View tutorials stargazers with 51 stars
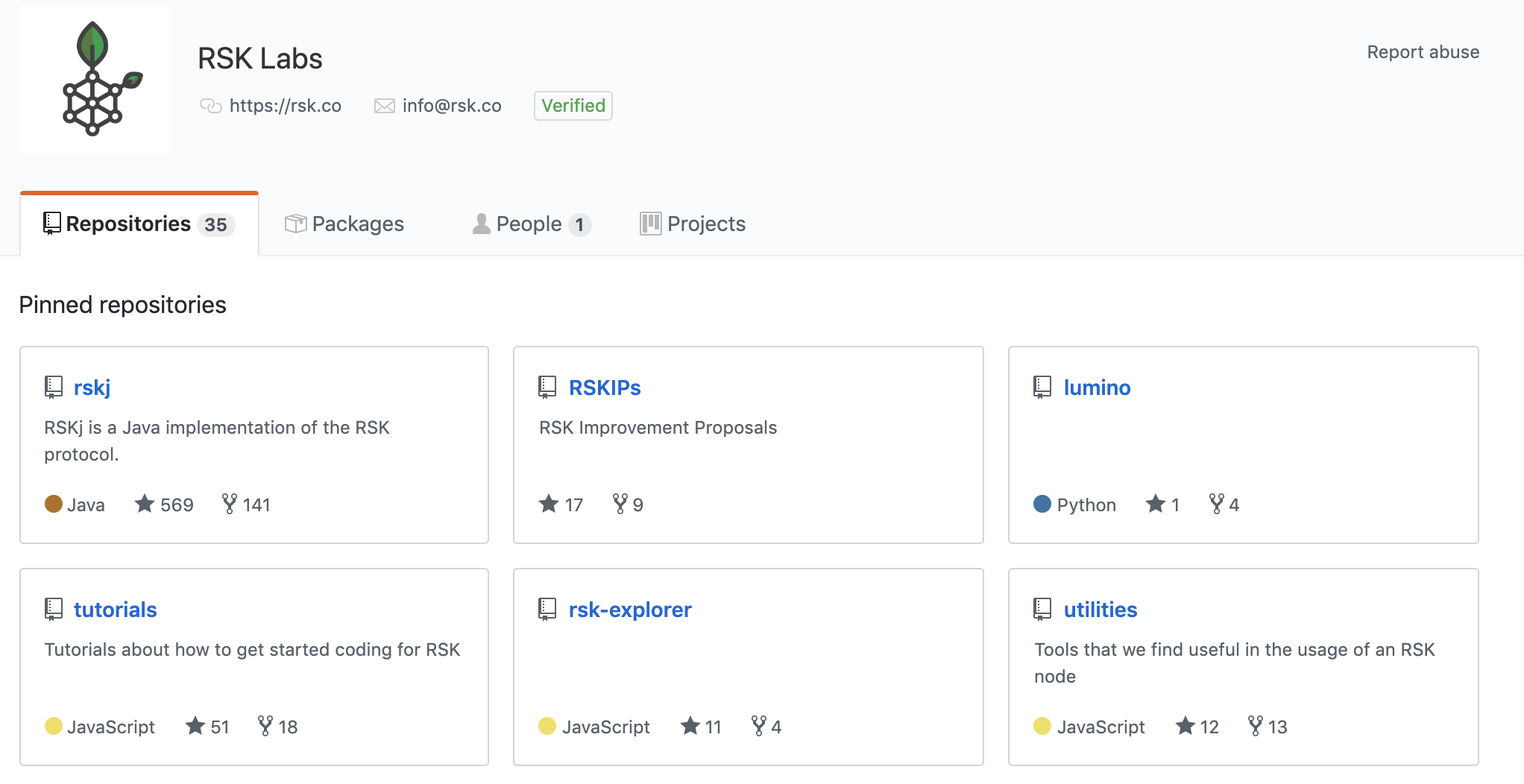 tap(207, 727)
